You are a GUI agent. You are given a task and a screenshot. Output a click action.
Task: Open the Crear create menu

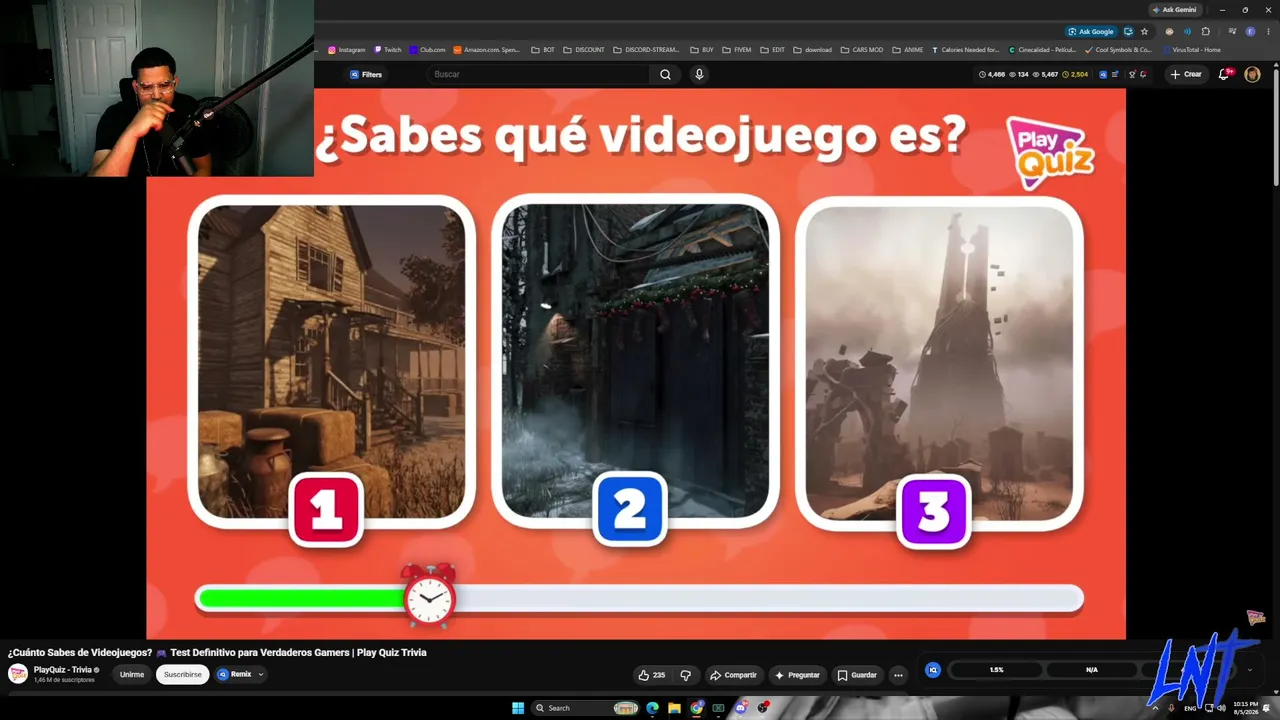click(x=1186, y=74)
